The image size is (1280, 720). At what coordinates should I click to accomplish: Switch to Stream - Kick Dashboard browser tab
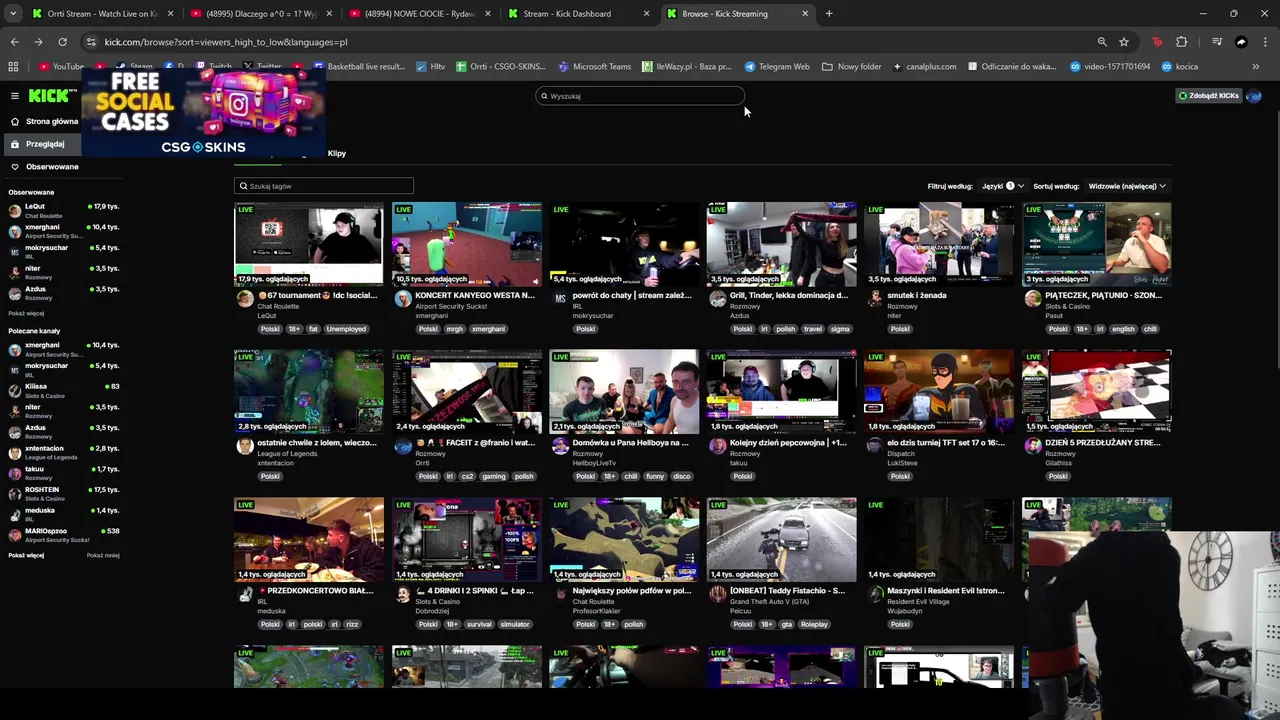[x=578, y=14]
